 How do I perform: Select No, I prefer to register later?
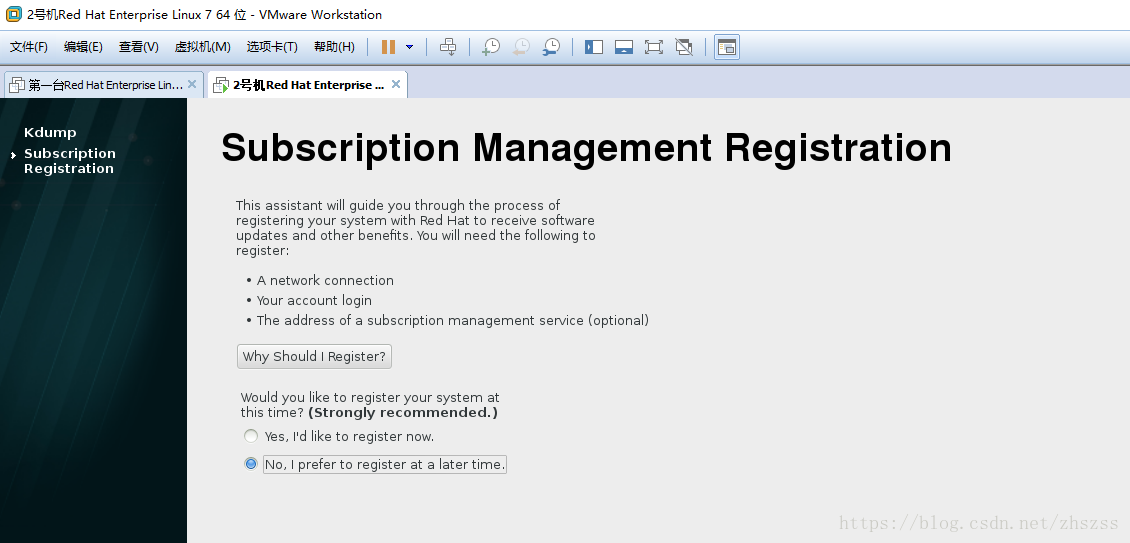pyautogui.click(x=375, y=464)
